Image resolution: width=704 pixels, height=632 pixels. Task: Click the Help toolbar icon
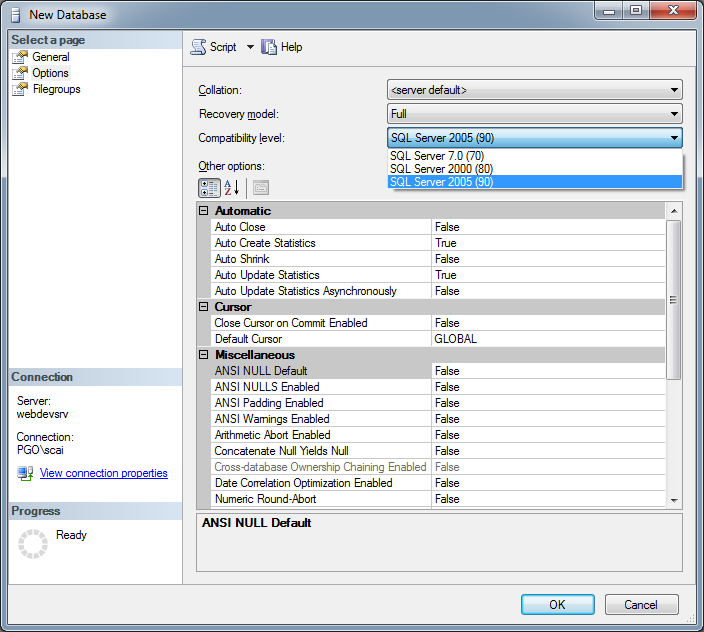pos(268,47)
